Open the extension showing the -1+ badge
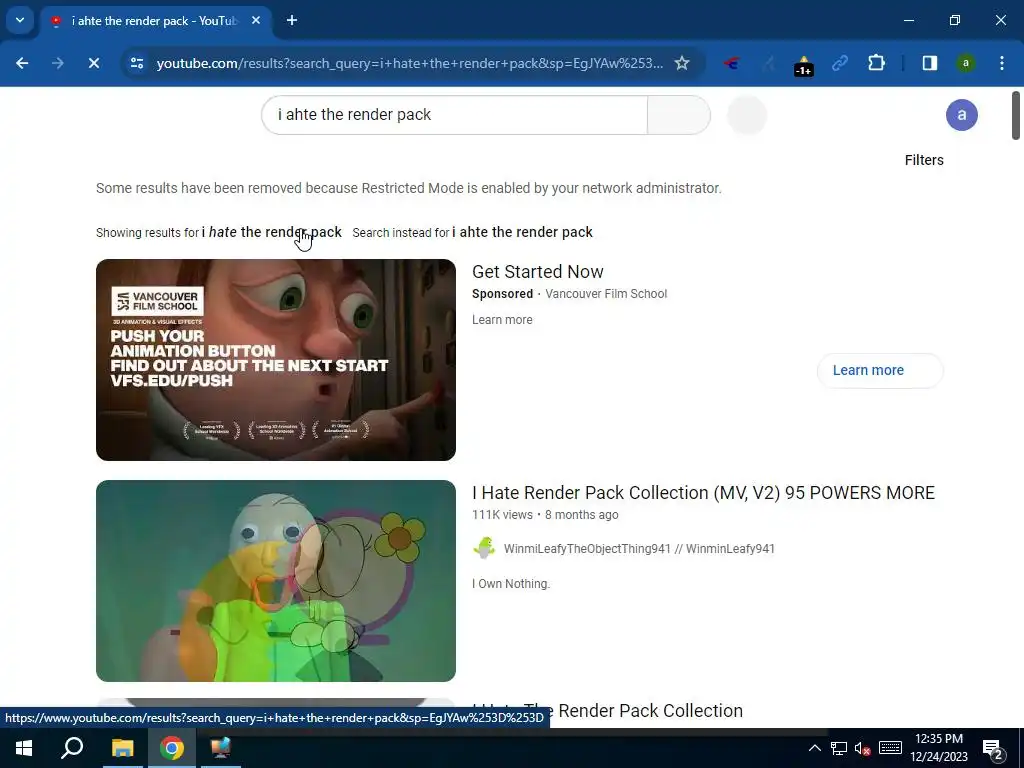This screenshot has width=1024, height=768. click(803, 65)
